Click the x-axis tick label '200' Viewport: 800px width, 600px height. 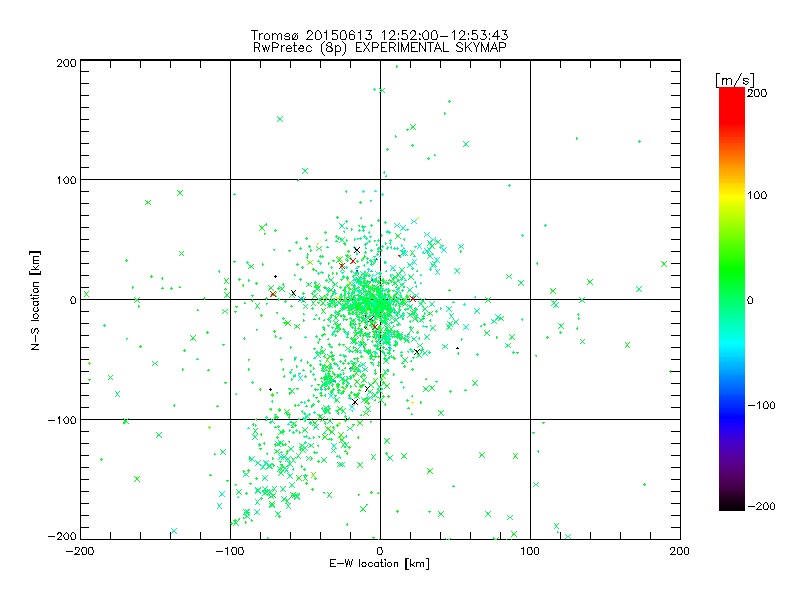coord(680,551)
